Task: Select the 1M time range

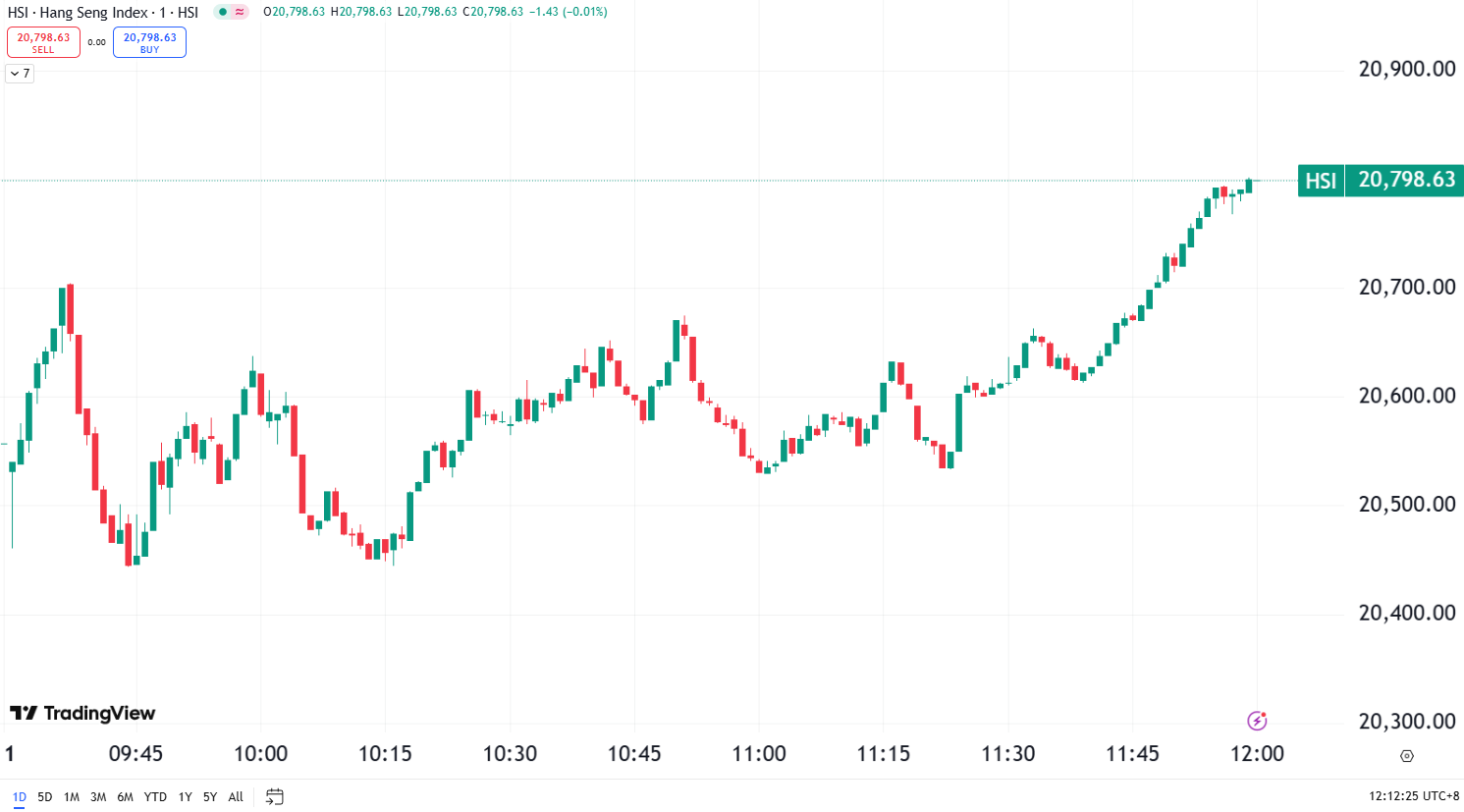Action: (72, 796)
